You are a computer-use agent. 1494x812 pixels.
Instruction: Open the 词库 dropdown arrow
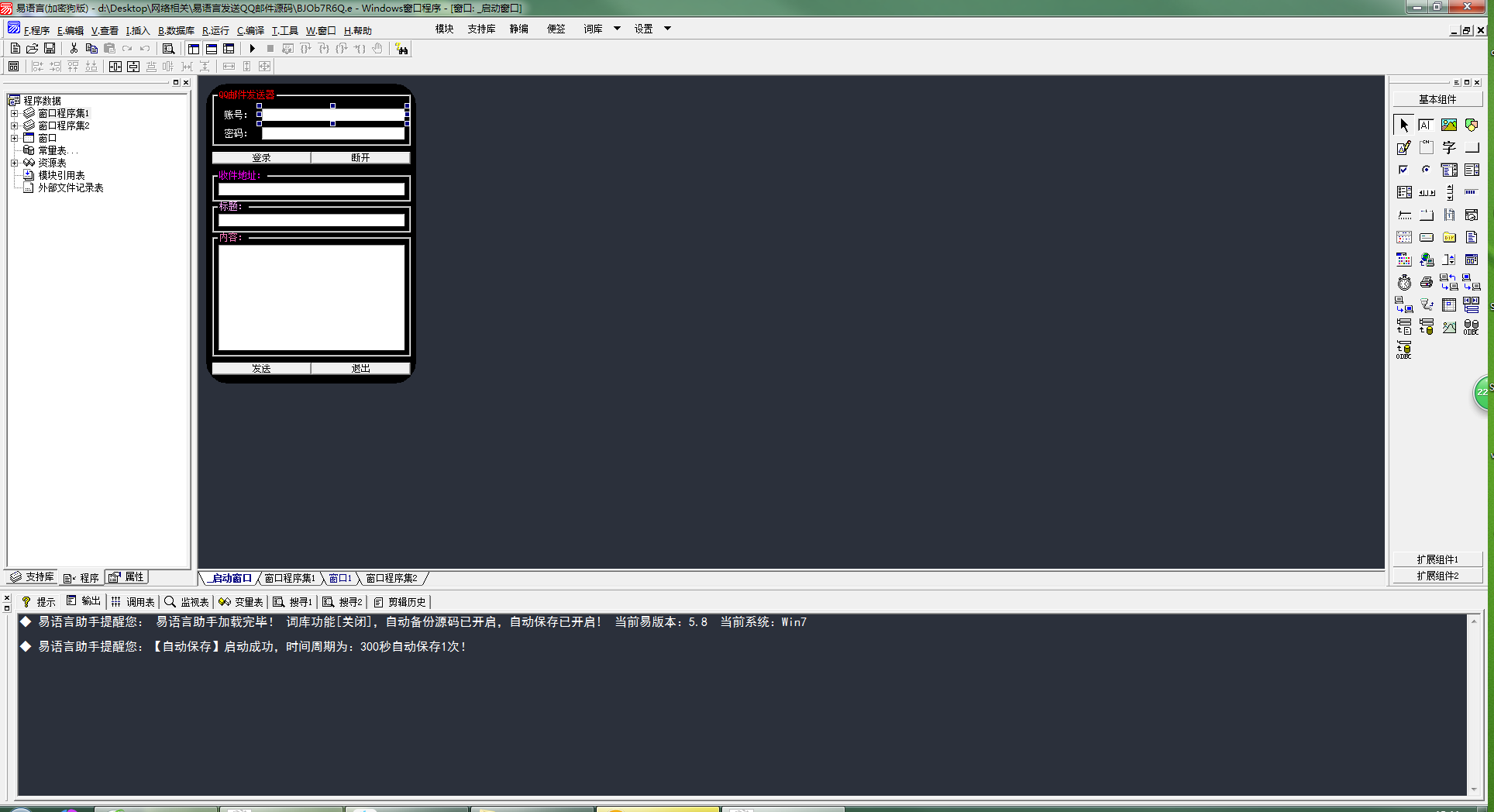click(x=617, y=29)
